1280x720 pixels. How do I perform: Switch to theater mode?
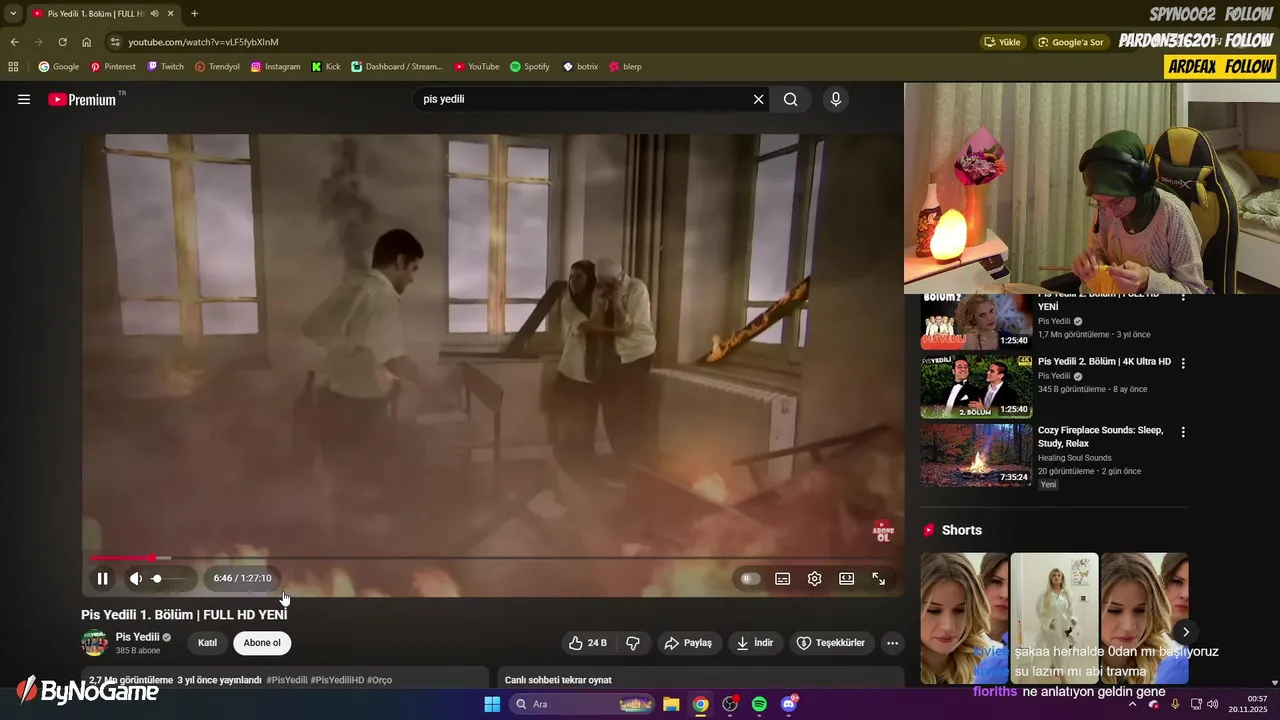(x=846, y=578)
